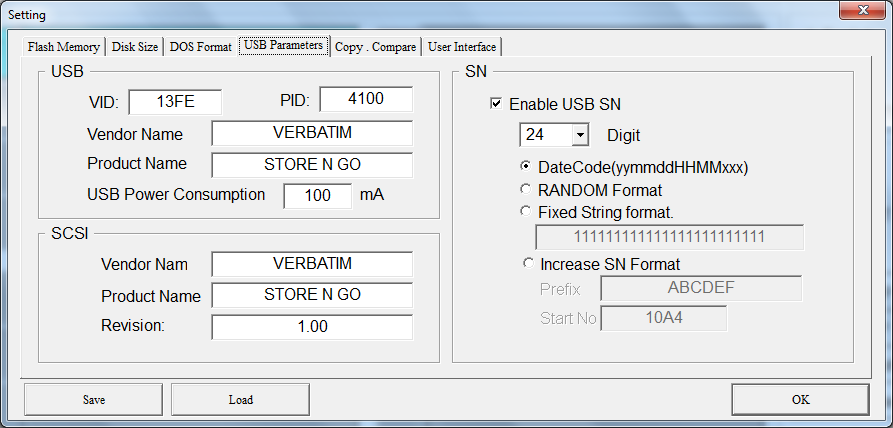Click the Save button
The image size is (893, 428).
tap(93, 400)
